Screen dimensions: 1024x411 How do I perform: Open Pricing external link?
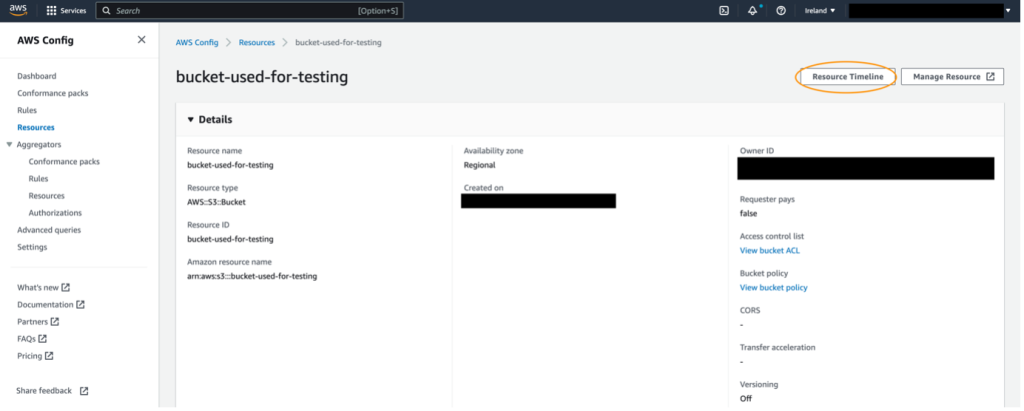click(x=35, y=355)
